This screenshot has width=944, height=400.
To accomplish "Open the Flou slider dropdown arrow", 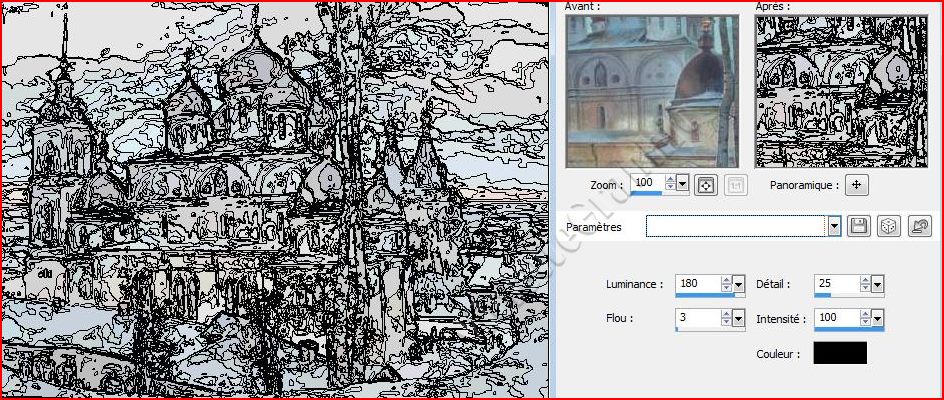I will [x=739, y=318].
